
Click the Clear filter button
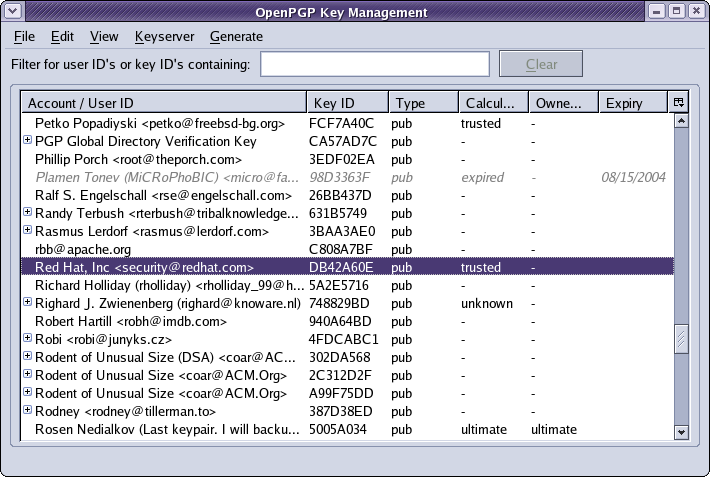click(x=541, y=64)
